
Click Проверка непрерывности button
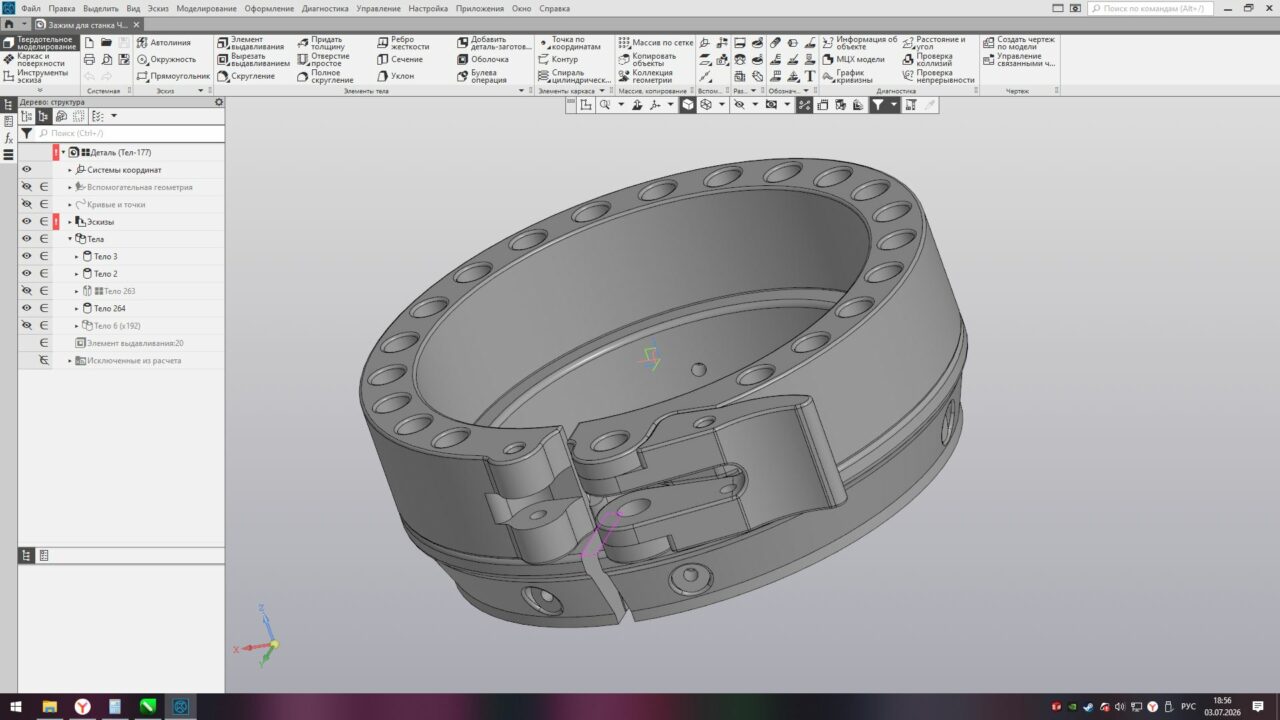click(937, 76)
